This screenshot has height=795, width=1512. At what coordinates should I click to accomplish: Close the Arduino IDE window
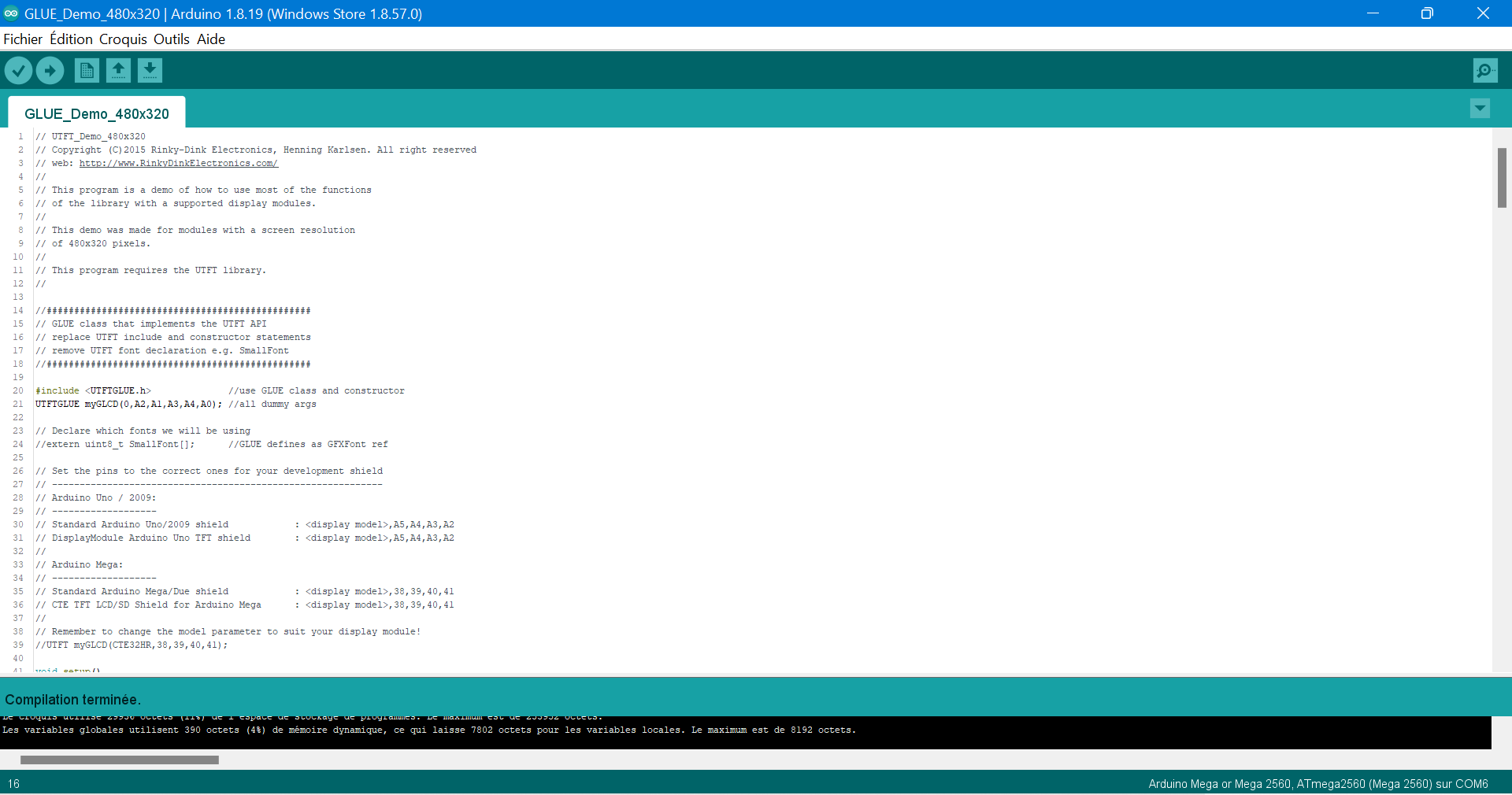[x=1483, y=13]
